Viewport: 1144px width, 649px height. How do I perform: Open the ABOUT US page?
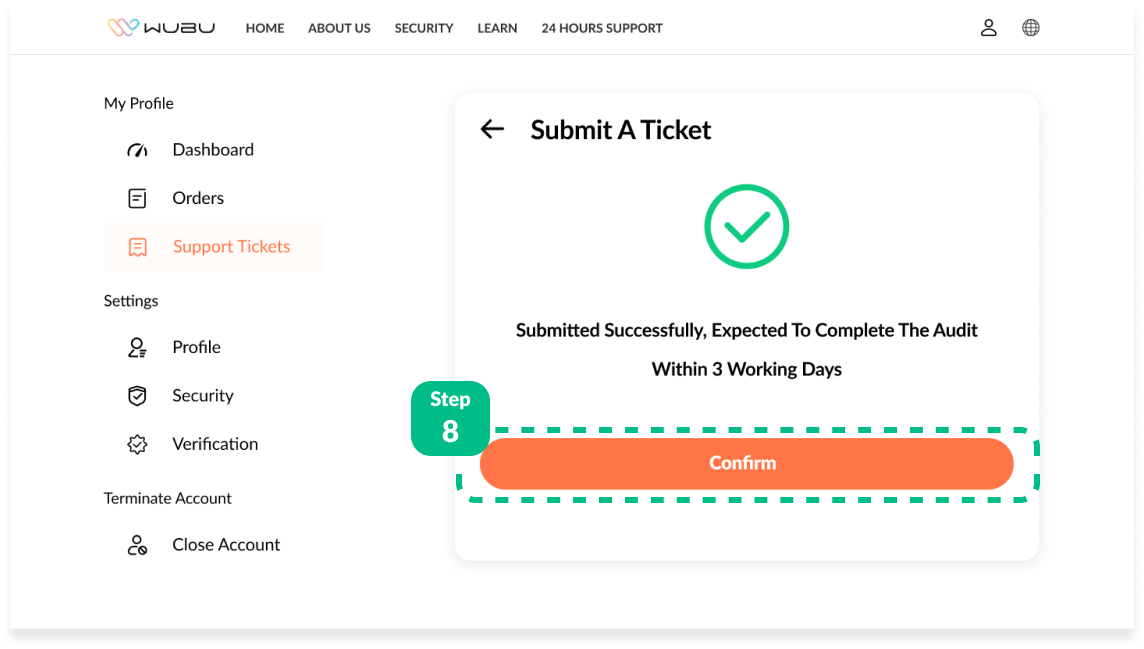[339, 28]
